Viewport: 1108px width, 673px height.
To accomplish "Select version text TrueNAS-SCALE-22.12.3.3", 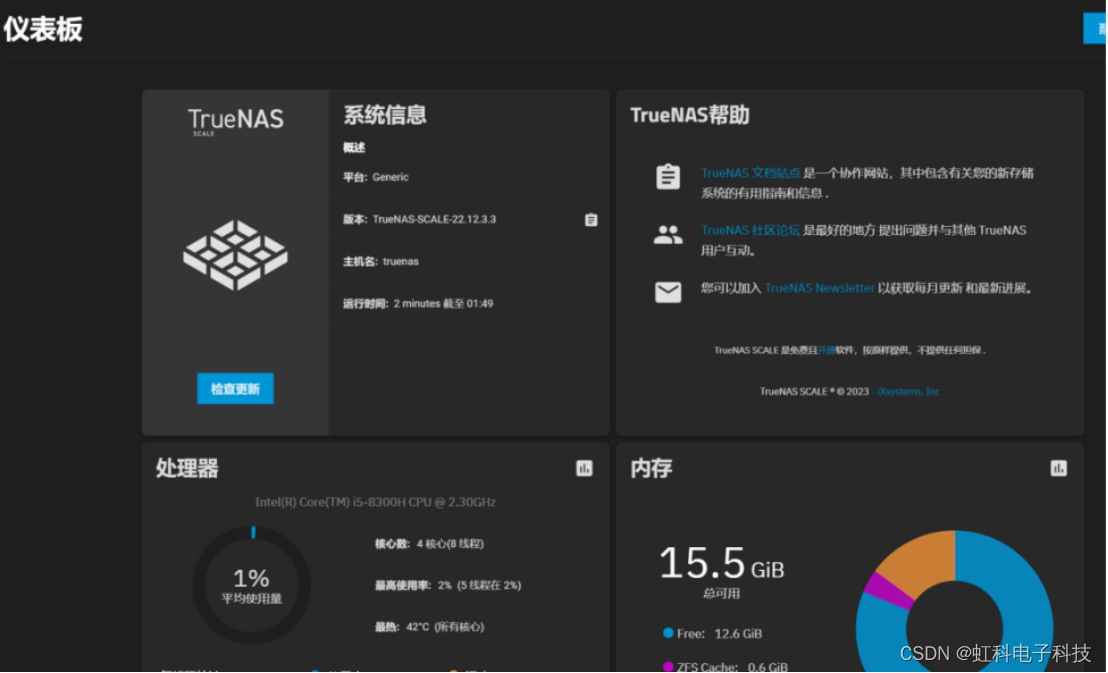I will (434, 220).
